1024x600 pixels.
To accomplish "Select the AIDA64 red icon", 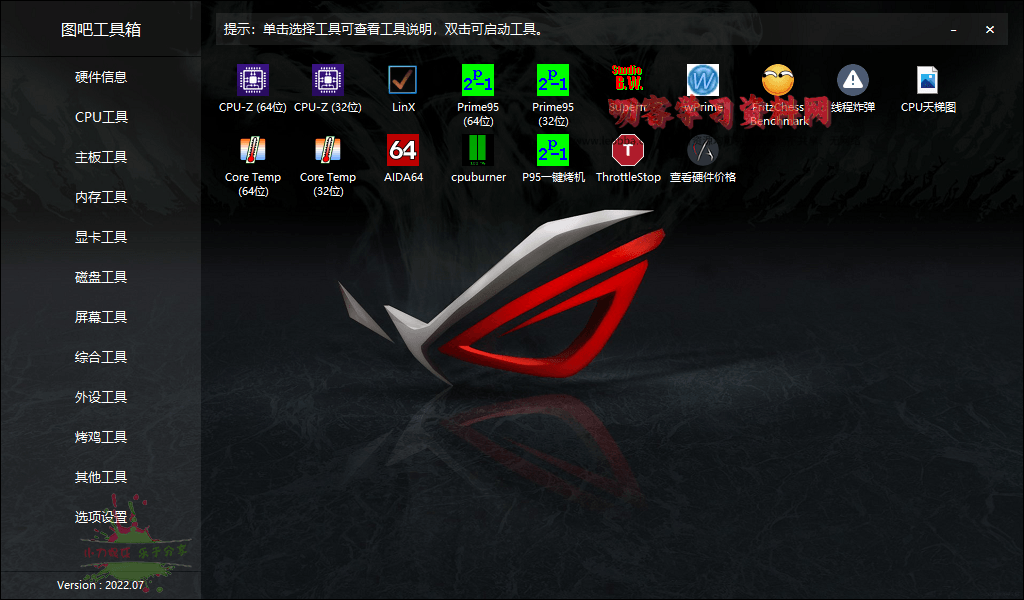I will pyautogui.click(x=403, y=150).
